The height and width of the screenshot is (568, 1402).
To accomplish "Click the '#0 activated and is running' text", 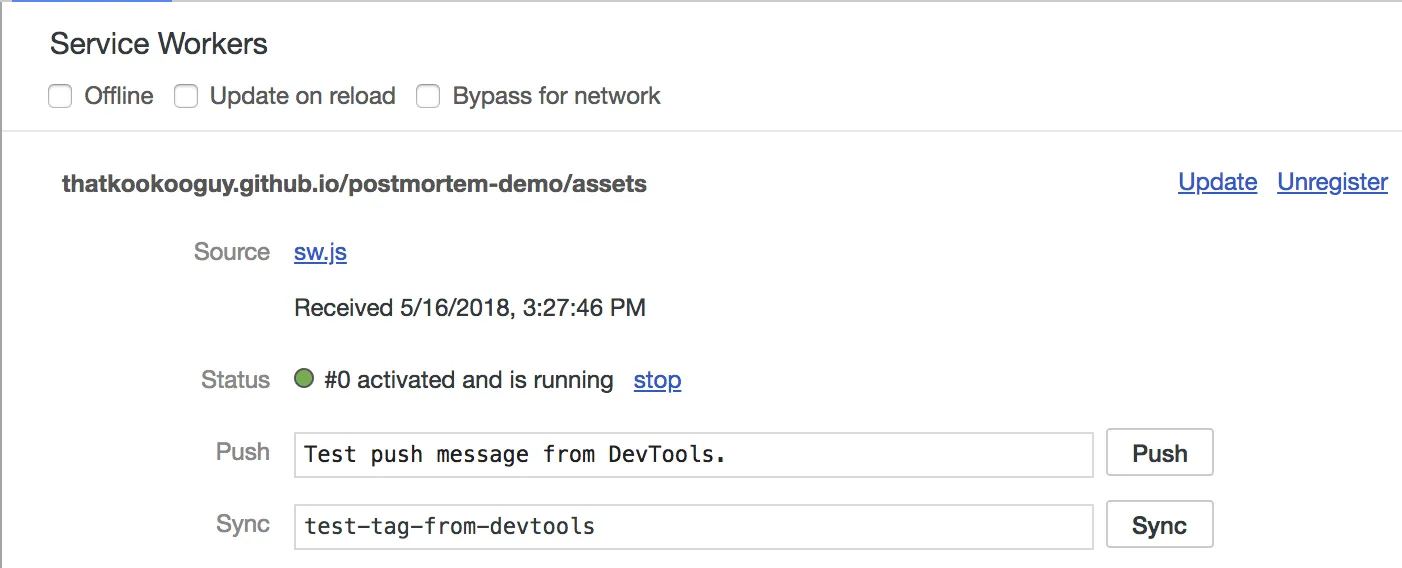I will pos(469,380).
